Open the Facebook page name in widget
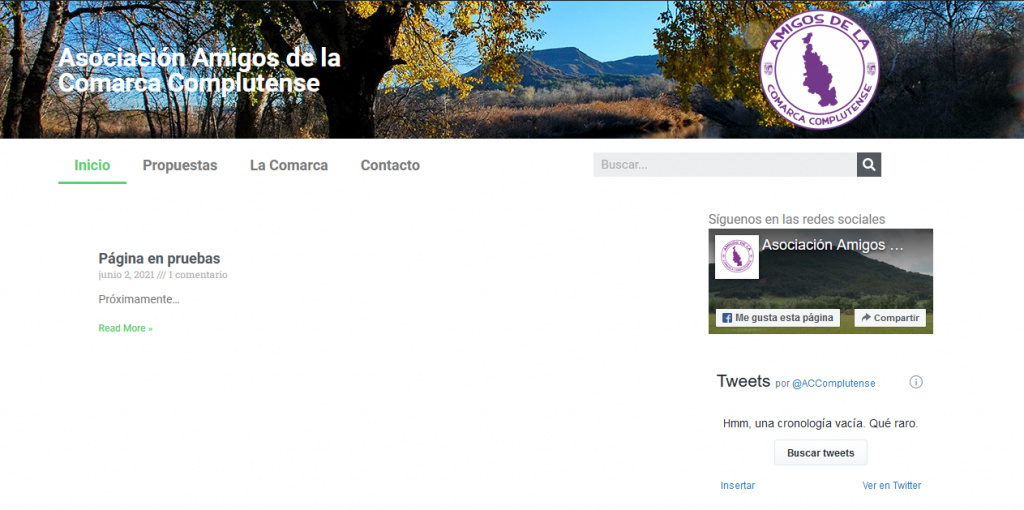Screen dimensions: 1024x510 point(832,245)
